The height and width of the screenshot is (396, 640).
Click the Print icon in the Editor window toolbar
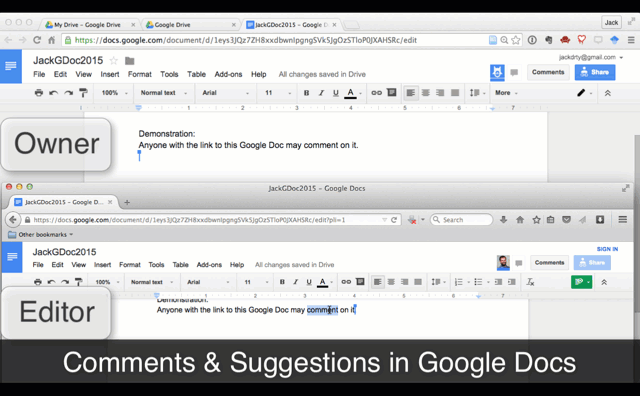click(x=38, y=282)
